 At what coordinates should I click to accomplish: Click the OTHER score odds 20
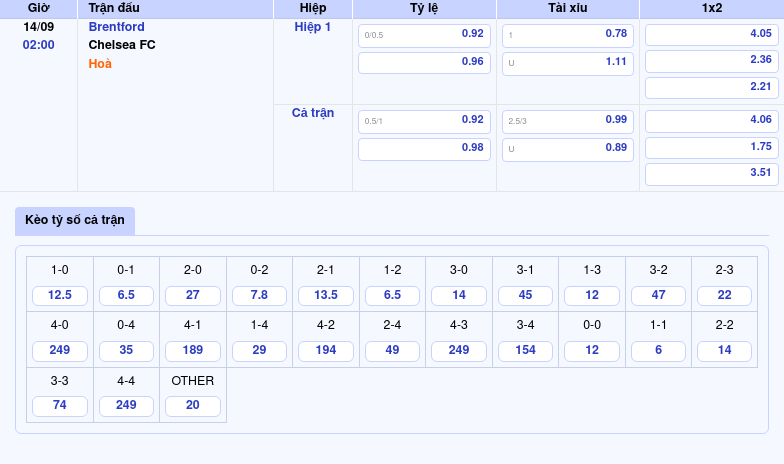click(193, 406)
